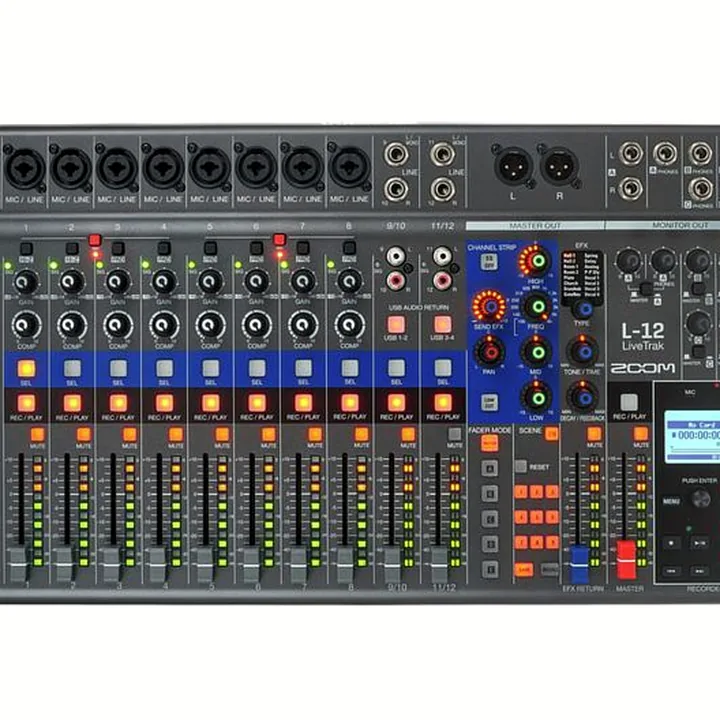Click the TONE / TIME knob
This screenshot has width=720, height=720.
(584, 352)
